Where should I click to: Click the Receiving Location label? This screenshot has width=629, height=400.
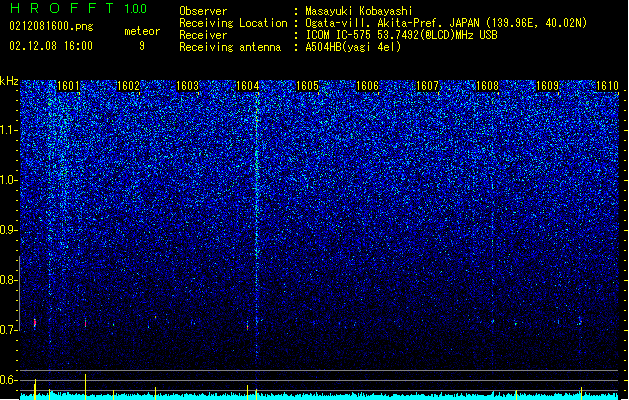point(233,23)
